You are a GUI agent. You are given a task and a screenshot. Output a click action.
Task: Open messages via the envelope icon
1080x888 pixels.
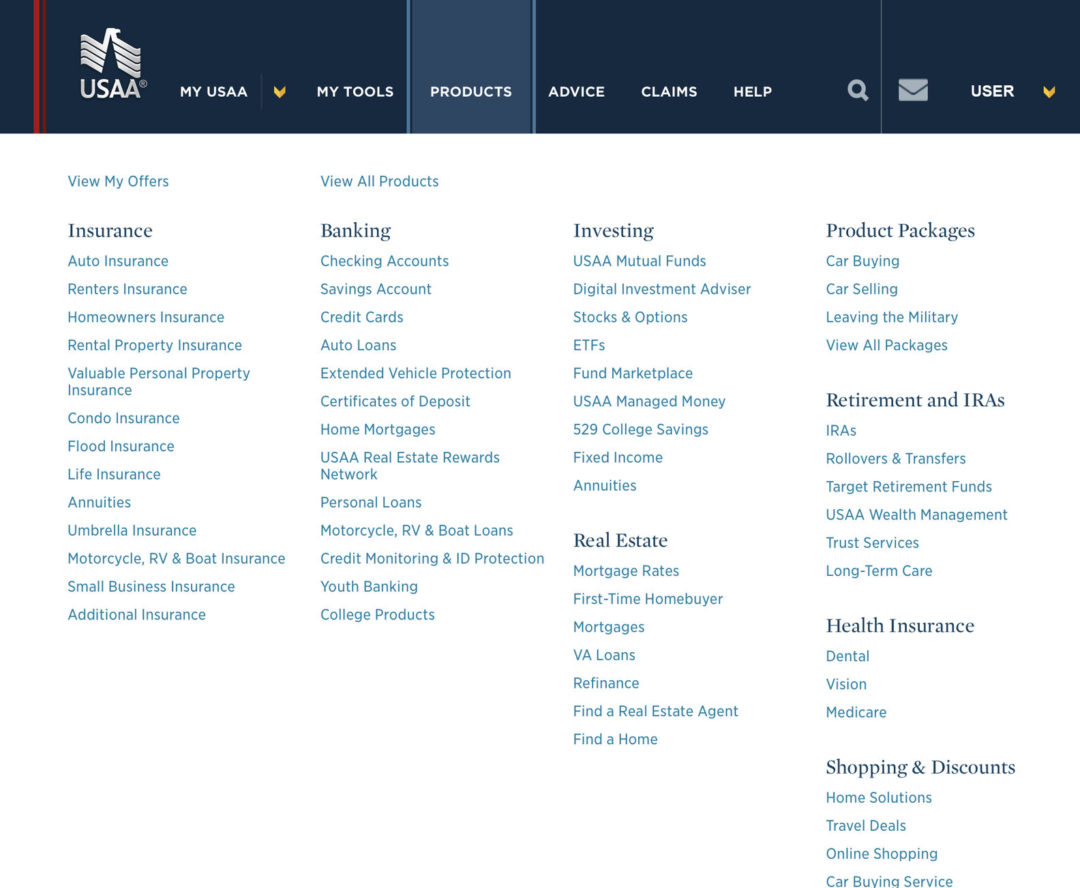point(913,91)
